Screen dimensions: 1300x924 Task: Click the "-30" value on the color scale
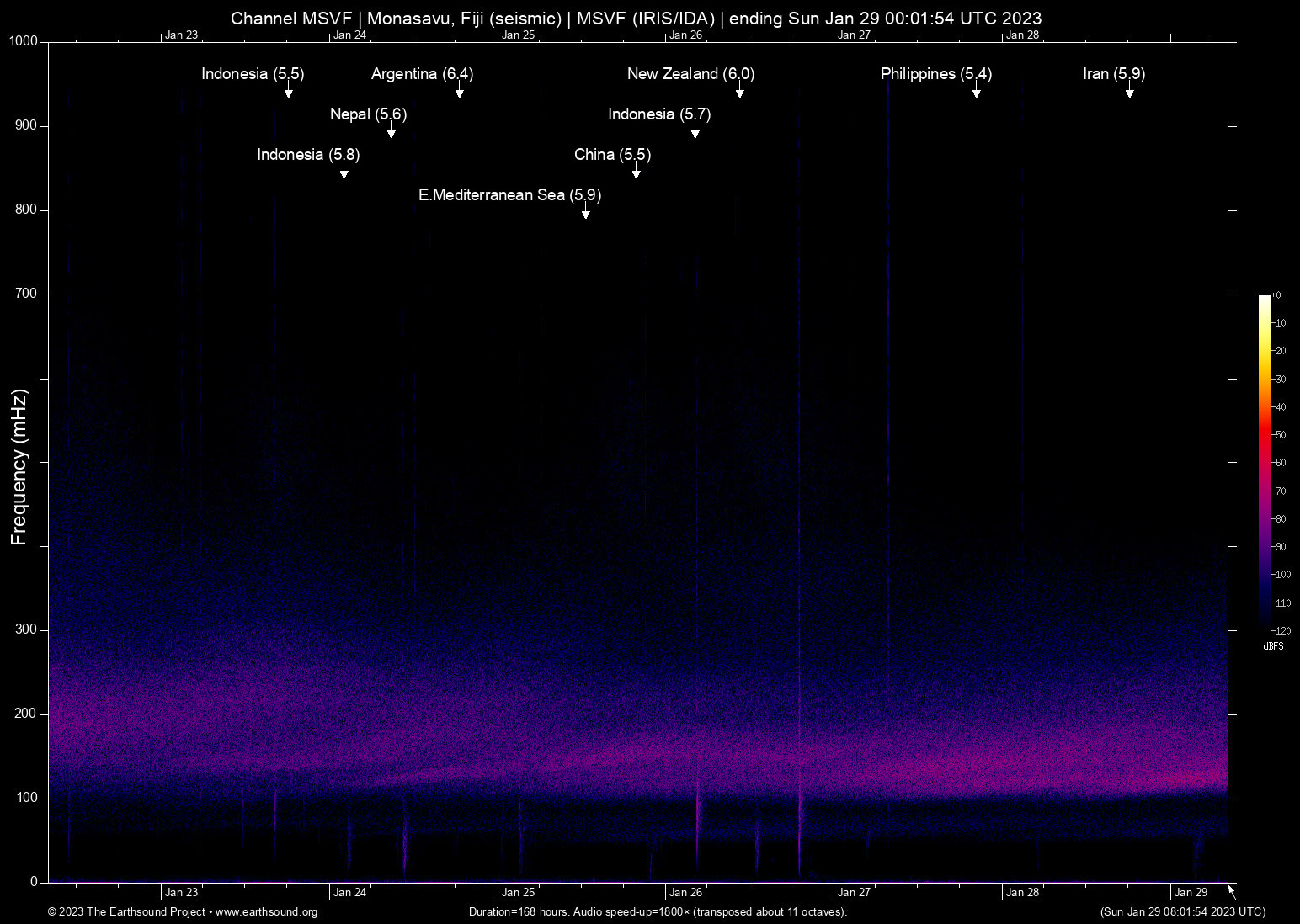(1278, 380)
